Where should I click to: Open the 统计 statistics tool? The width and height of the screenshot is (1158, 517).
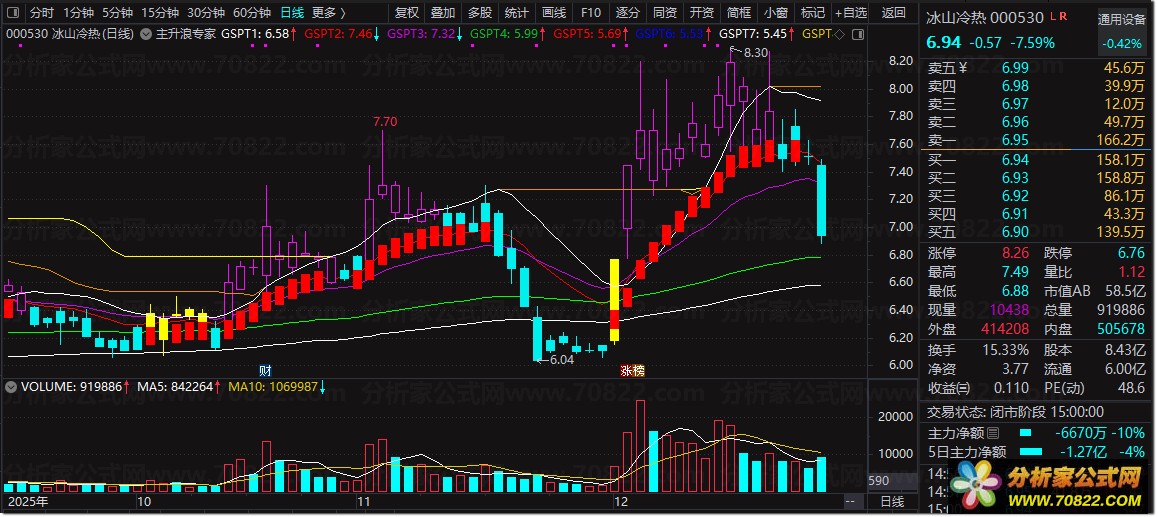(517, 13)
